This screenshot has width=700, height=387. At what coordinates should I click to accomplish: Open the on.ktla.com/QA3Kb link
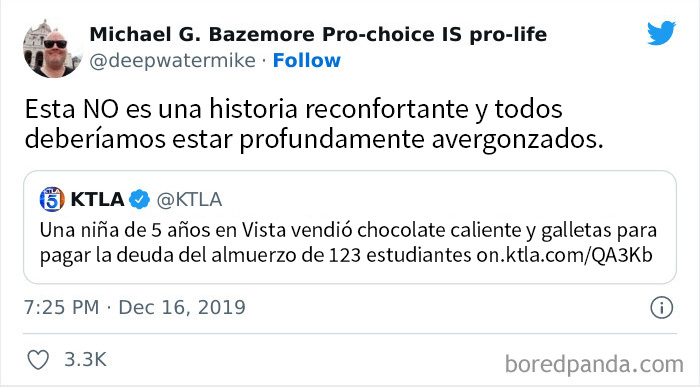(x=564, y=255)
